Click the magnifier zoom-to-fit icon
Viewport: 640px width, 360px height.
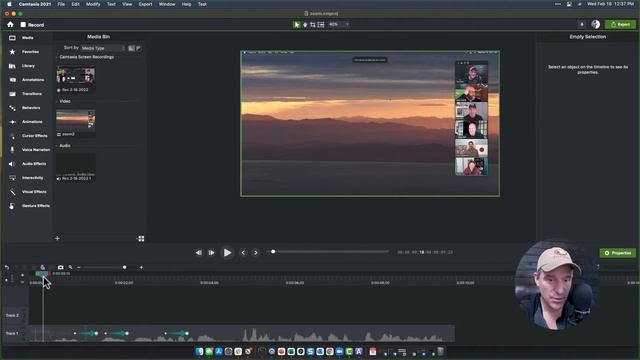pos(71,267)
